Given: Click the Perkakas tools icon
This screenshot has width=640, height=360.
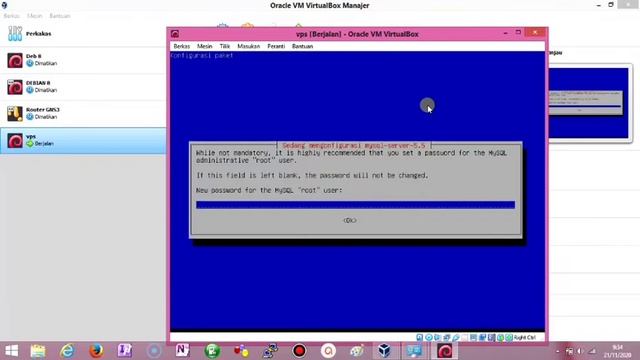Looking at the screenshot, I should (15, 34).
